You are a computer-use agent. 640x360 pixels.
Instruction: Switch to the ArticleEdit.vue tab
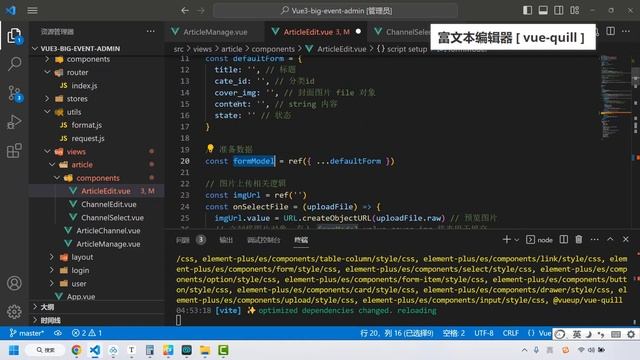316,32
